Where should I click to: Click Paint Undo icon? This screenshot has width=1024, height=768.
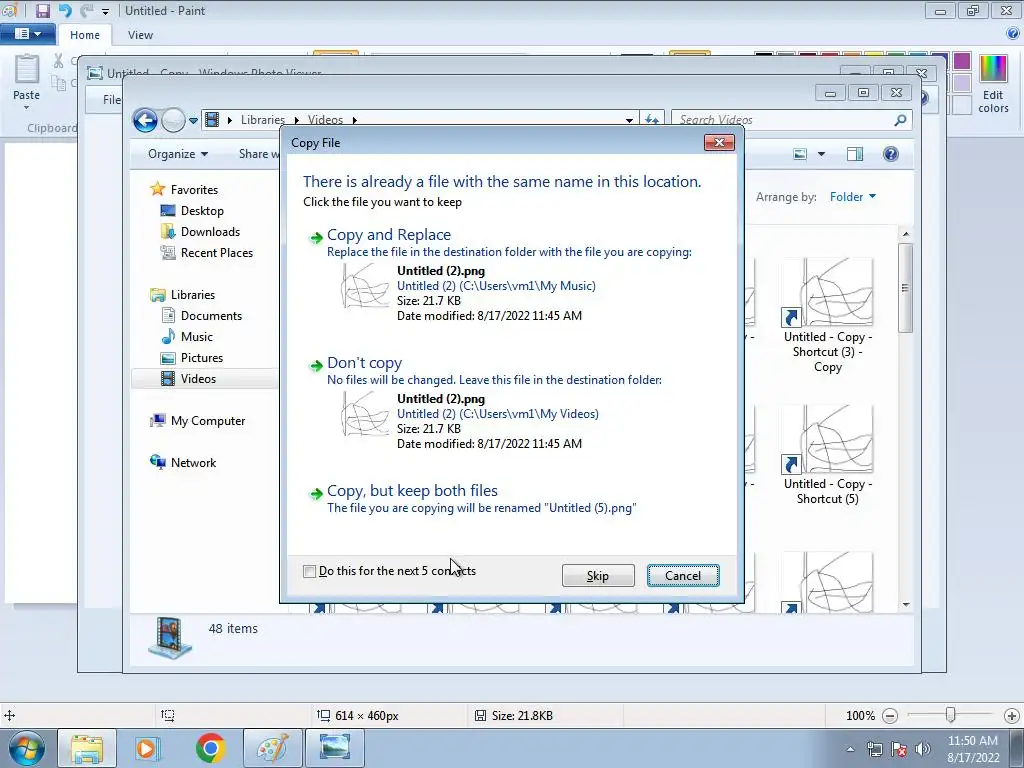pyautogui.click(x=65, y=10)
